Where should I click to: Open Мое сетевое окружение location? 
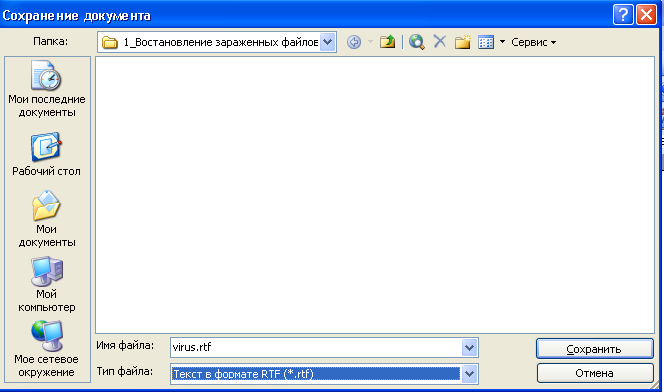(47, 349)
